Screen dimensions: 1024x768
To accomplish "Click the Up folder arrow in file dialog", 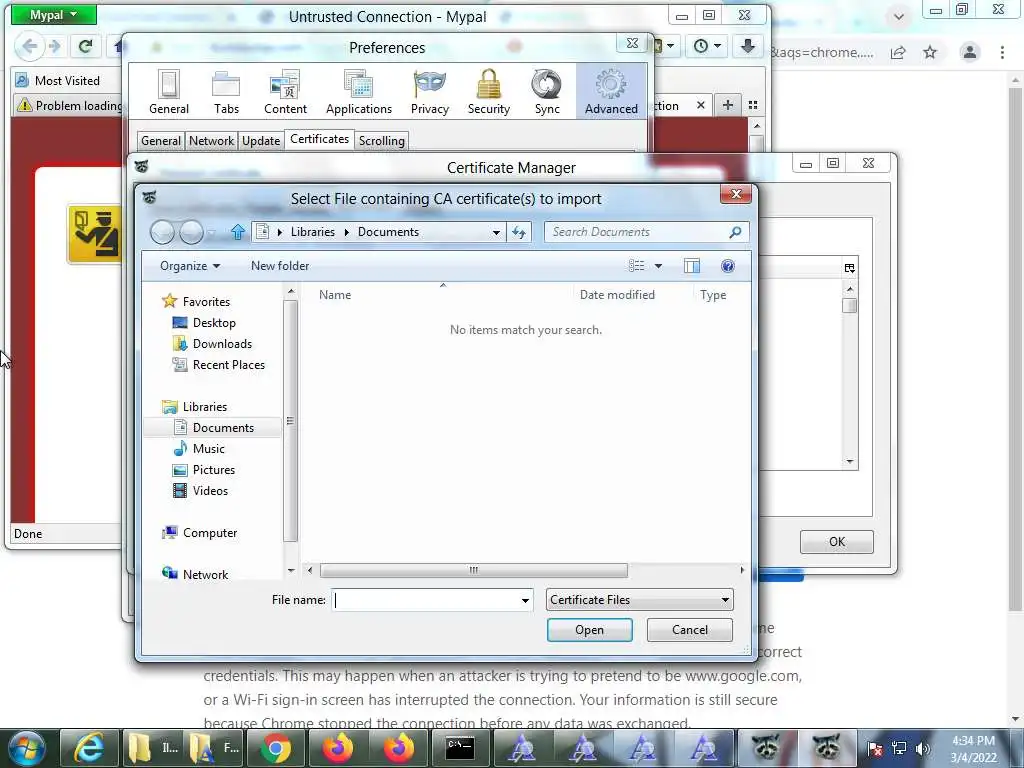I will point(238,232).
